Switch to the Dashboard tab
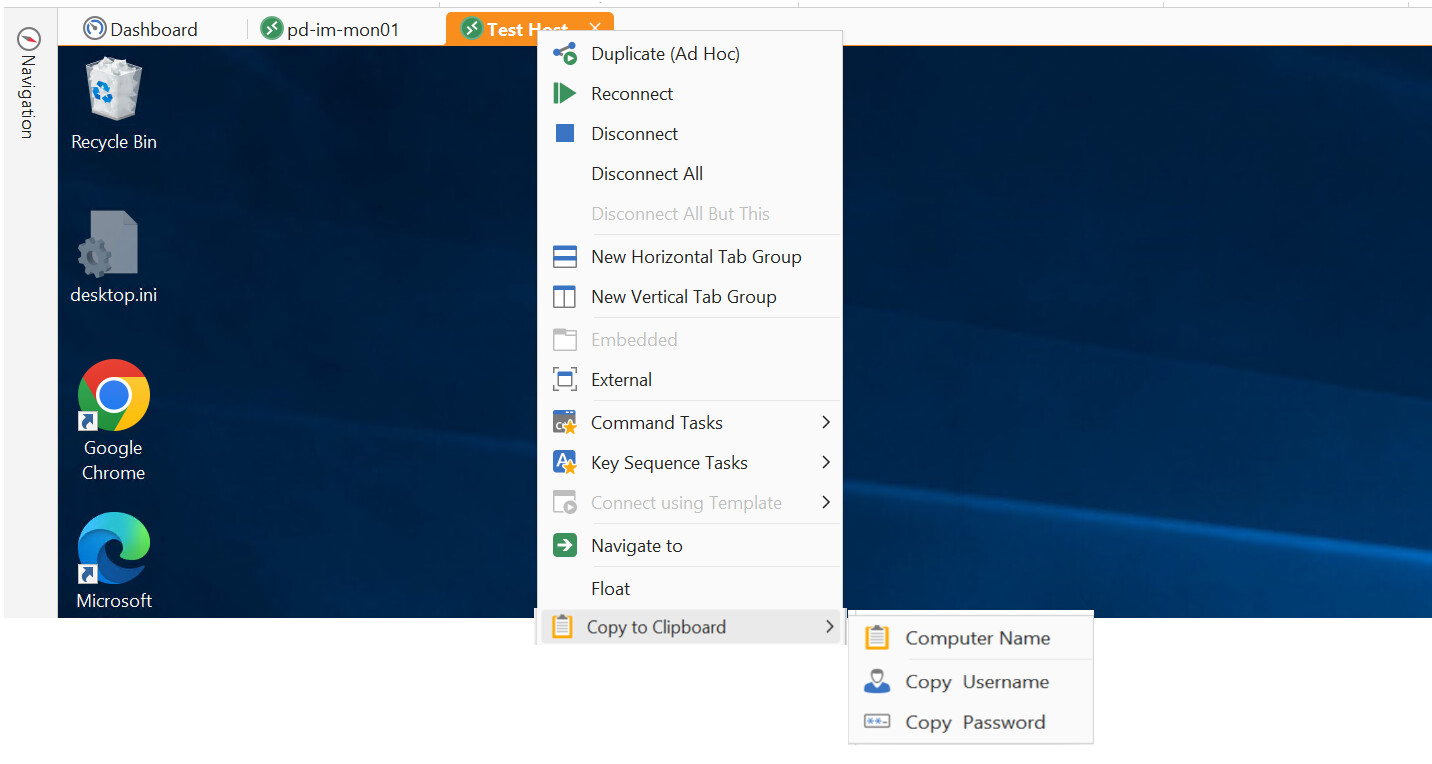Screen dimensions: 1432x764 (x=141, y=30)
